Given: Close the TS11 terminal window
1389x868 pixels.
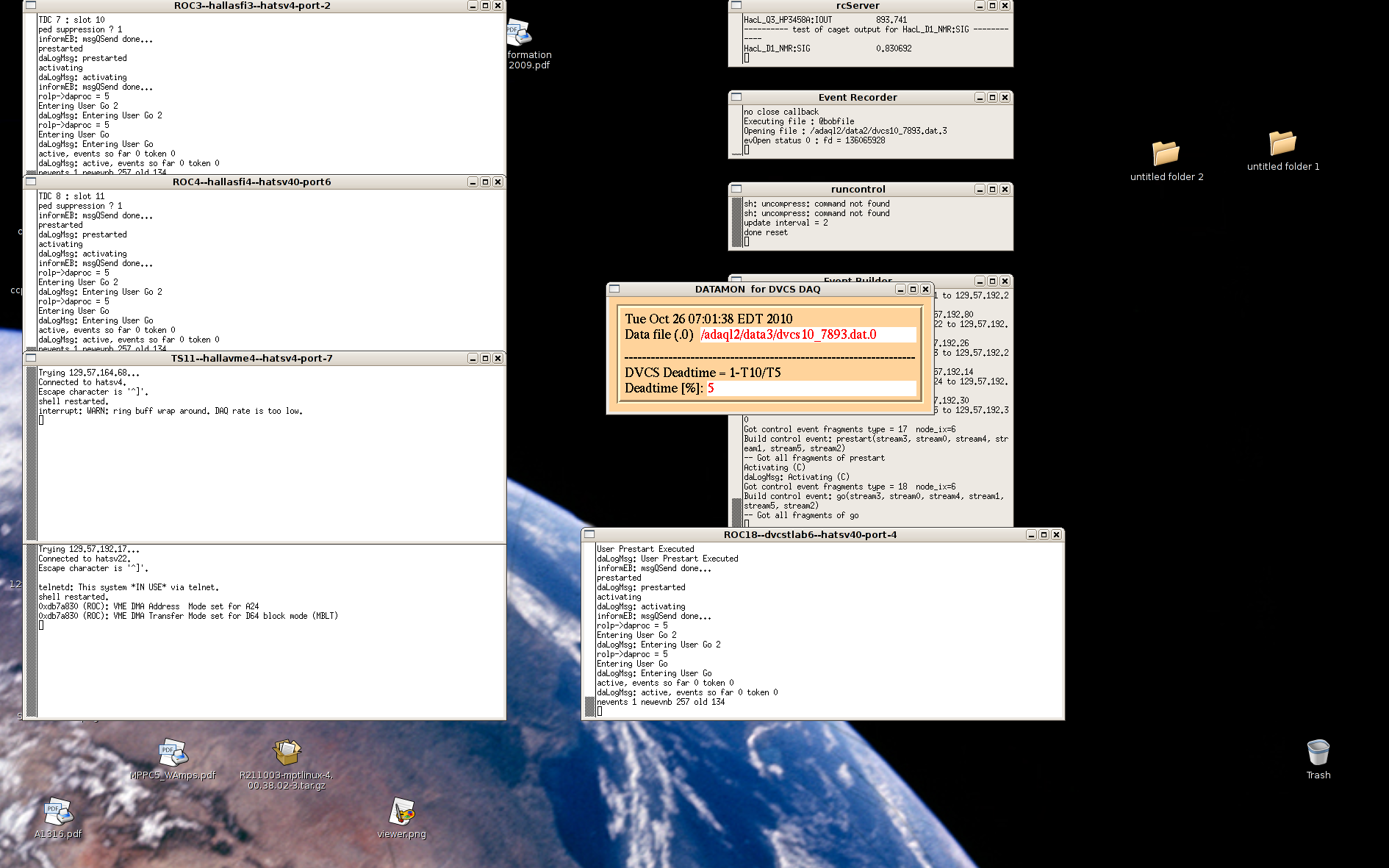Looking at the screenshot, I should (498, 358).
